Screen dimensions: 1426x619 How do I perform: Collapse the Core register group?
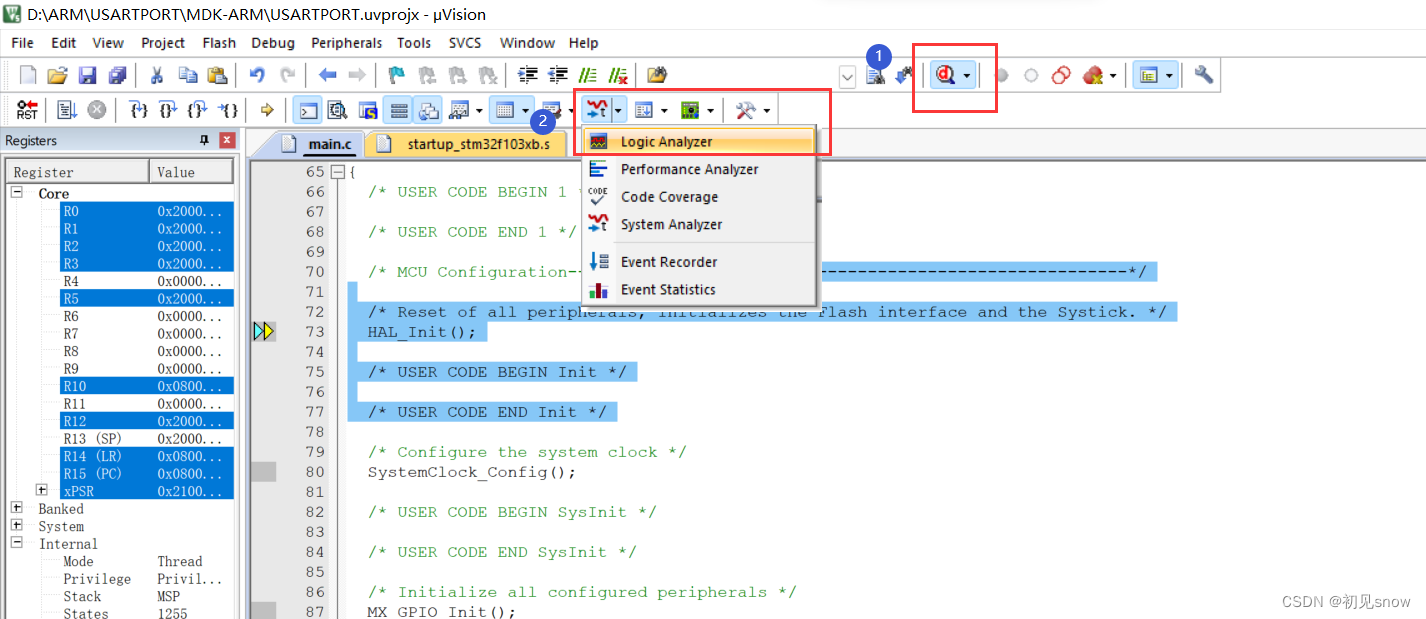(x=17, y=193)
